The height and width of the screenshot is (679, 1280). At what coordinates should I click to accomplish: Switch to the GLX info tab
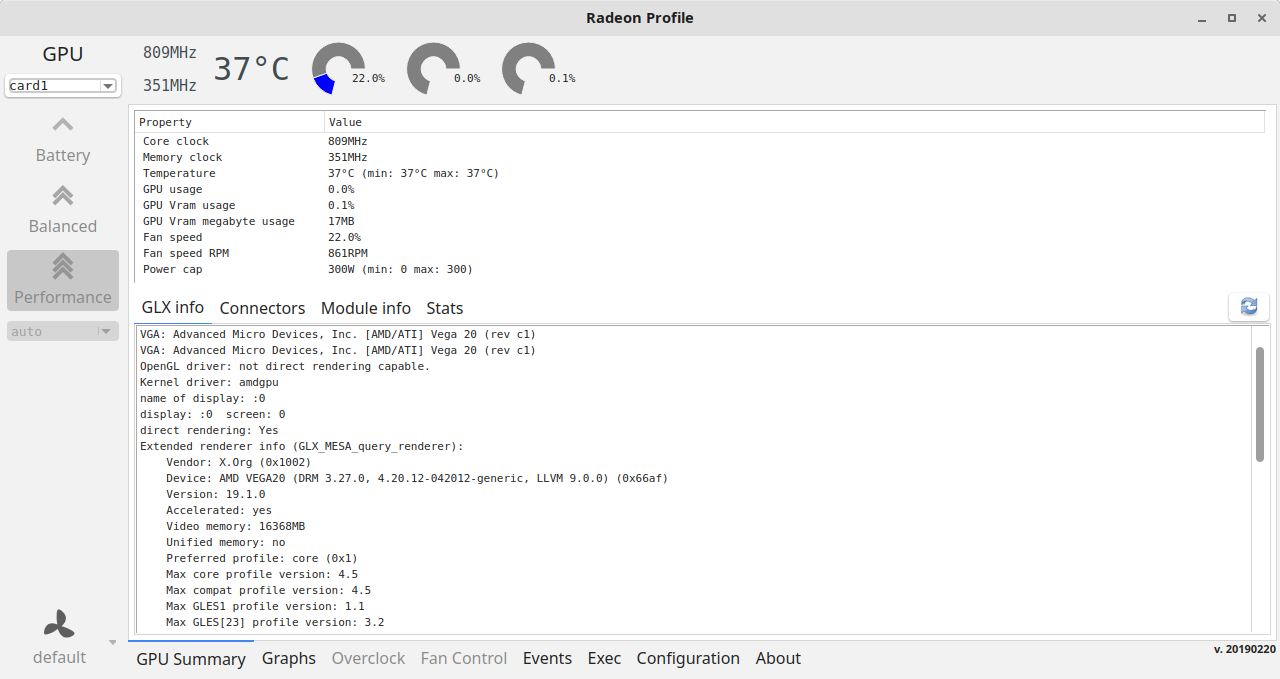coord(172,308)
